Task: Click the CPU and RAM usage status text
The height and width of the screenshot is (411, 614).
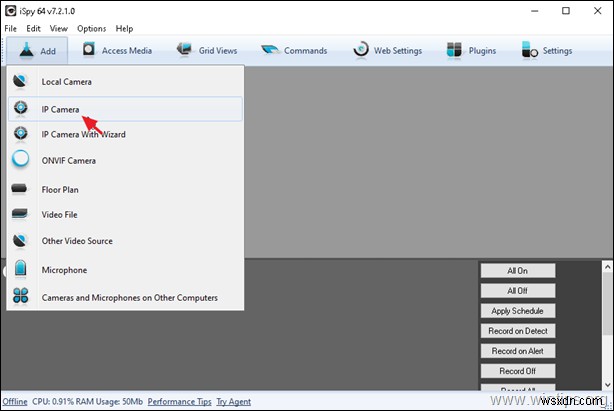Action: (87, 402)
